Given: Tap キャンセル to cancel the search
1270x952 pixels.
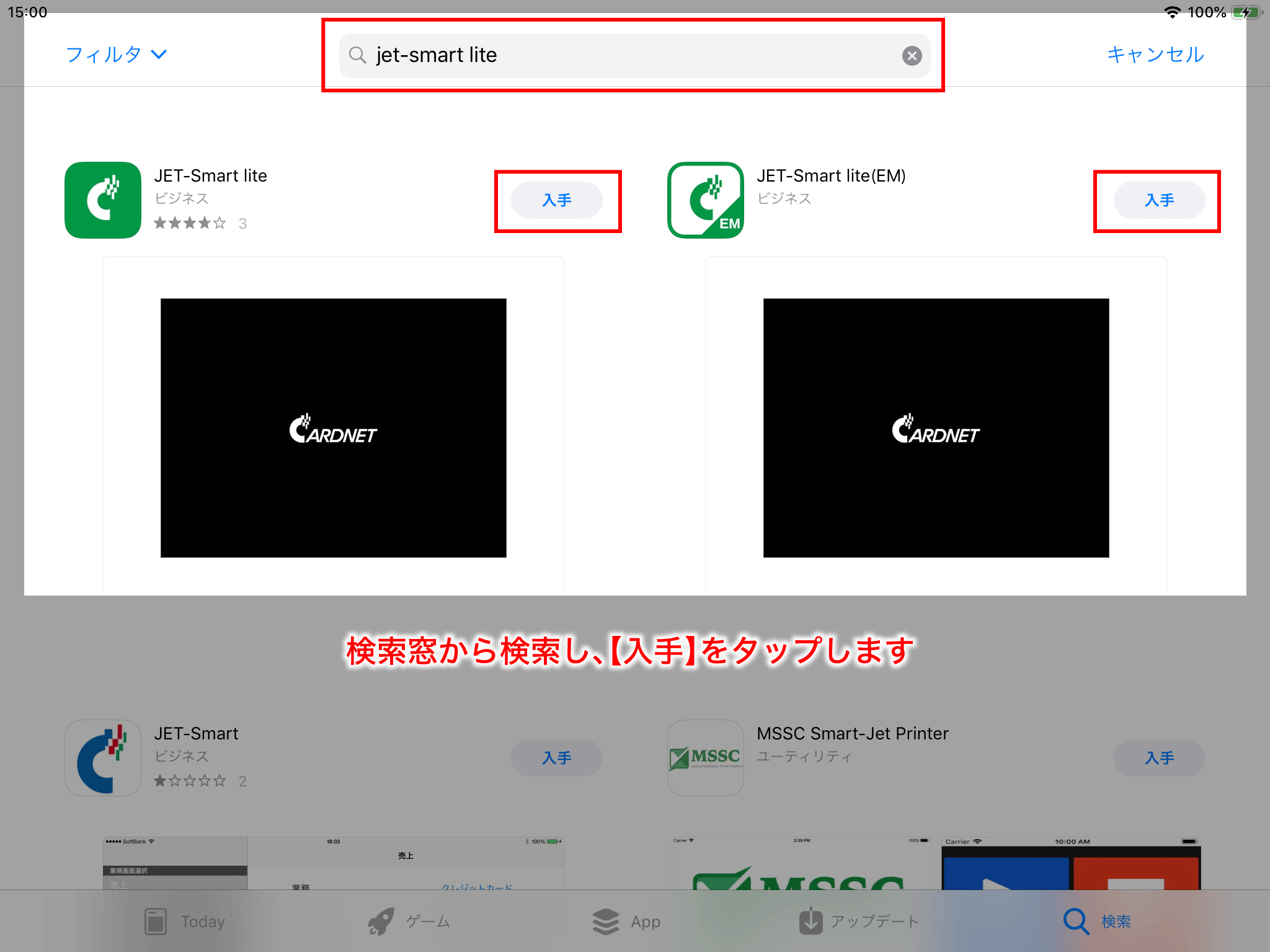Looking at the screenshot, I should (1155, 55).
